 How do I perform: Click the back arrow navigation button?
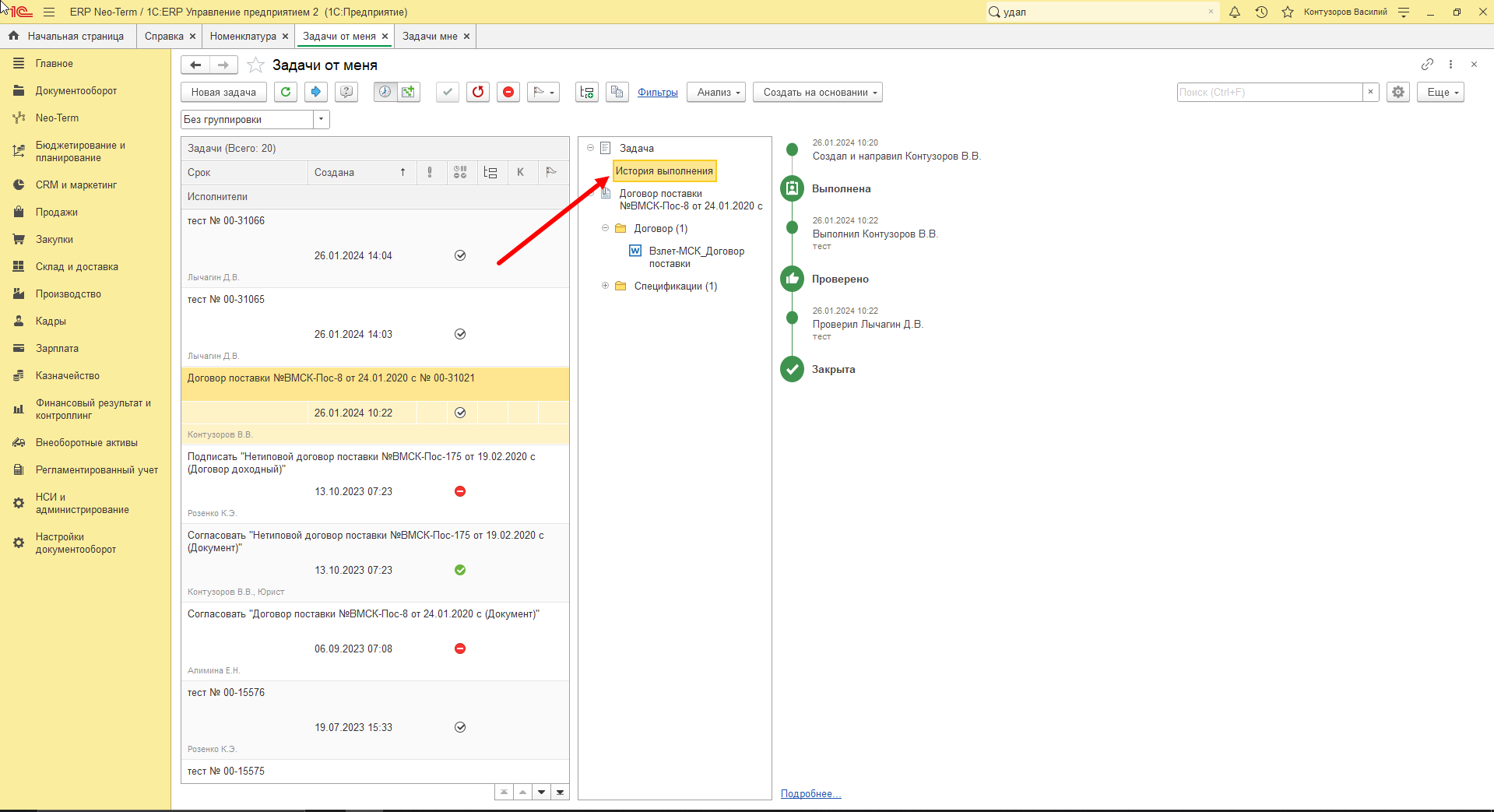tap(195, 65)
